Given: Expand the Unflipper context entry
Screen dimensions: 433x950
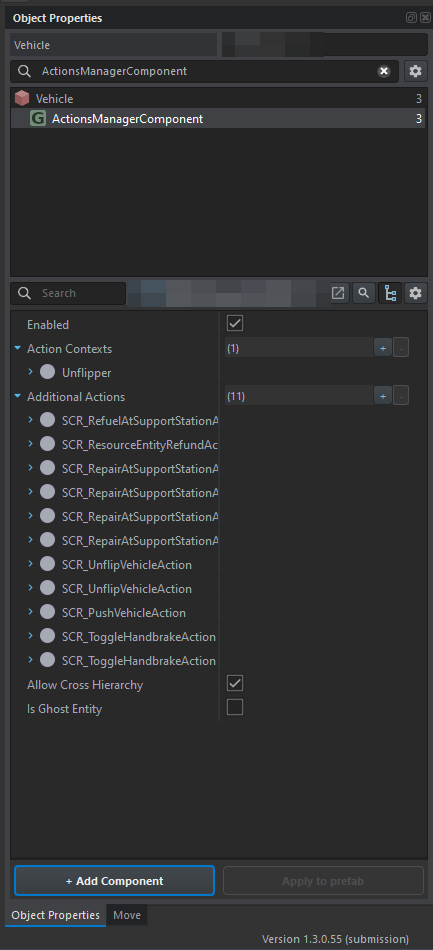Looking at the screenshot, I should pyautogui.click(x=30, y=372).
